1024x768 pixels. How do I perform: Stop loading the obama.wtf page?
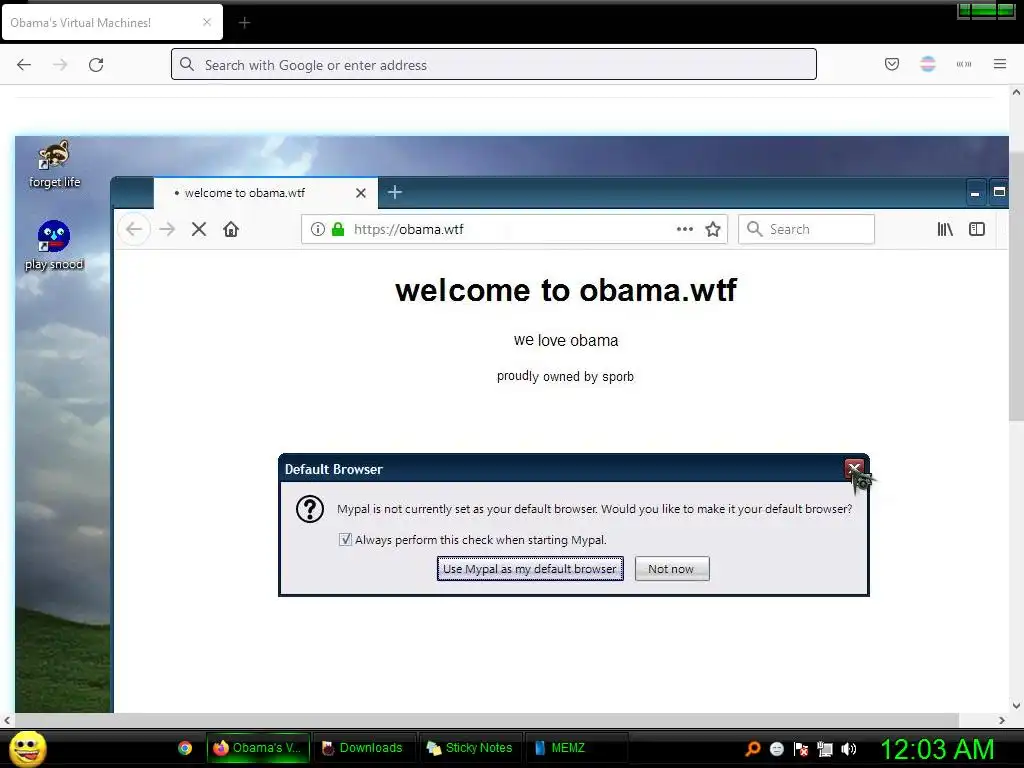click(x=199, y=229)
